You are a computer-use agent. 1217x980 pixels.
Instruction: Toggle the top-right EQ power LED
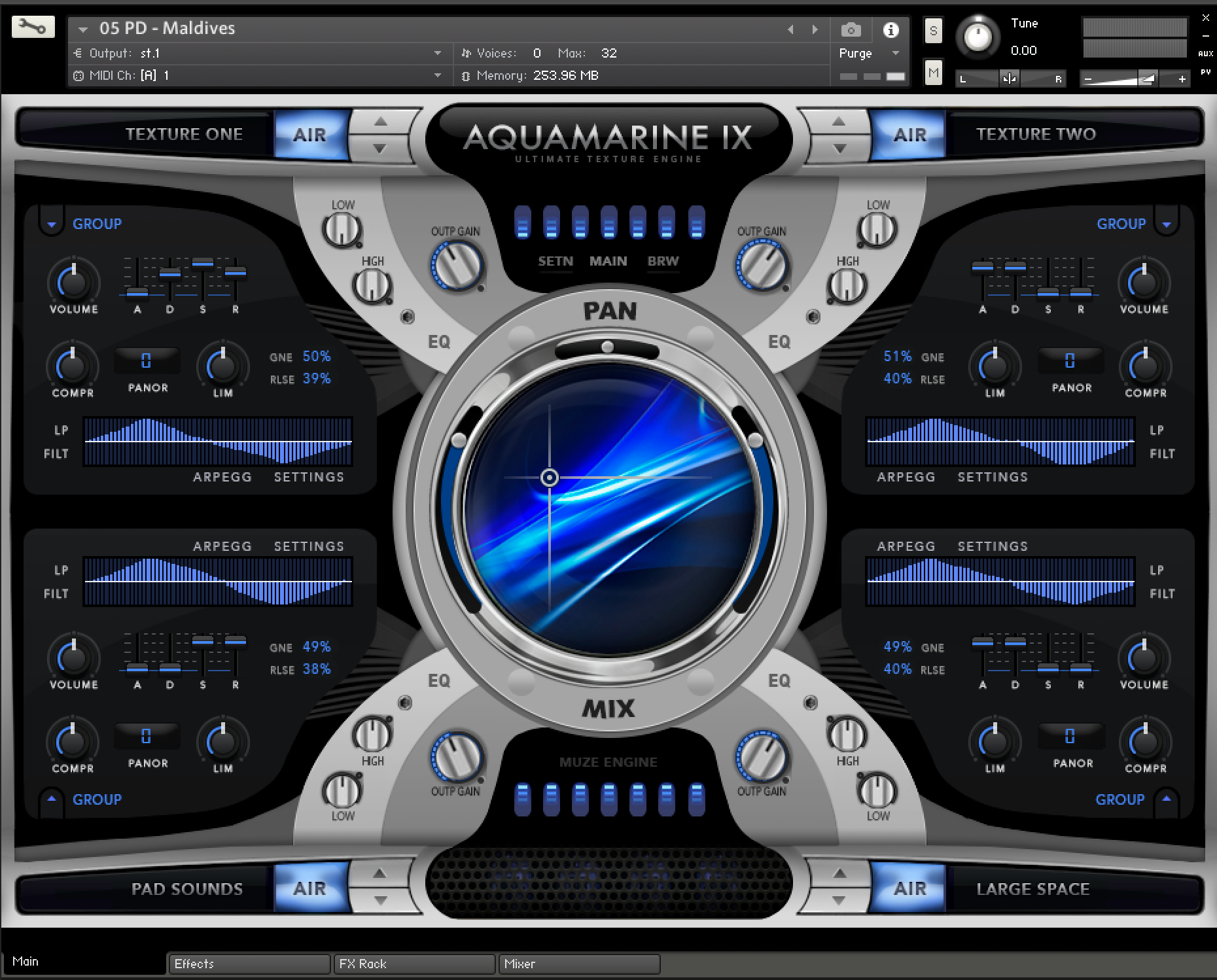click(x=813, y=317)
